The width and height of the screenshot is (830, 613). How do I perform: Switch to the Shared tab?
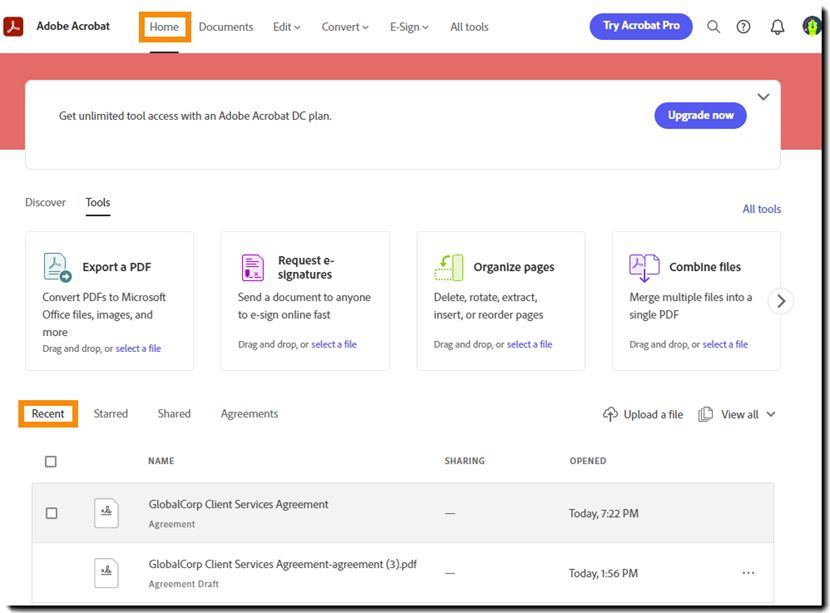(174, 413)
